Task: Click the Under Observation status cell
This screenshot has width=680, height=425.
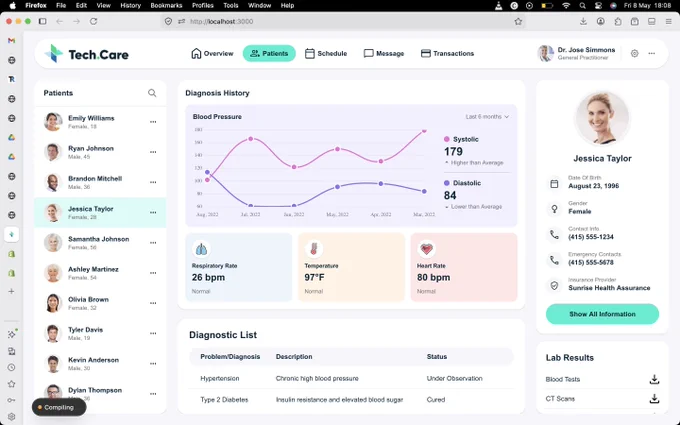Action: [x=454, y=379]
